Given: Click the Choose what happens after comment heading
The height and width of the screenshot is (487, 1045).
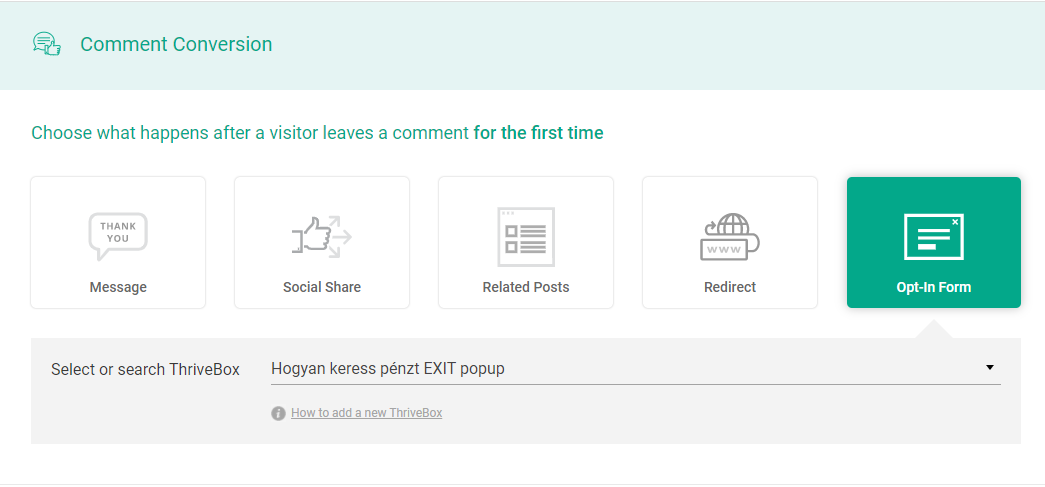Looking at the screenshot, I should [x=317, y=133].
